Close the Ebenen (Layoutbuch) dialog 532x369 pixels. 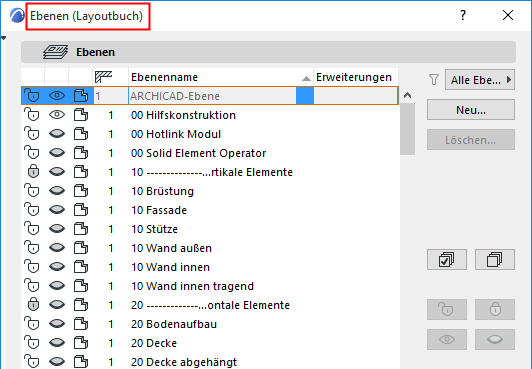point(508,15)
